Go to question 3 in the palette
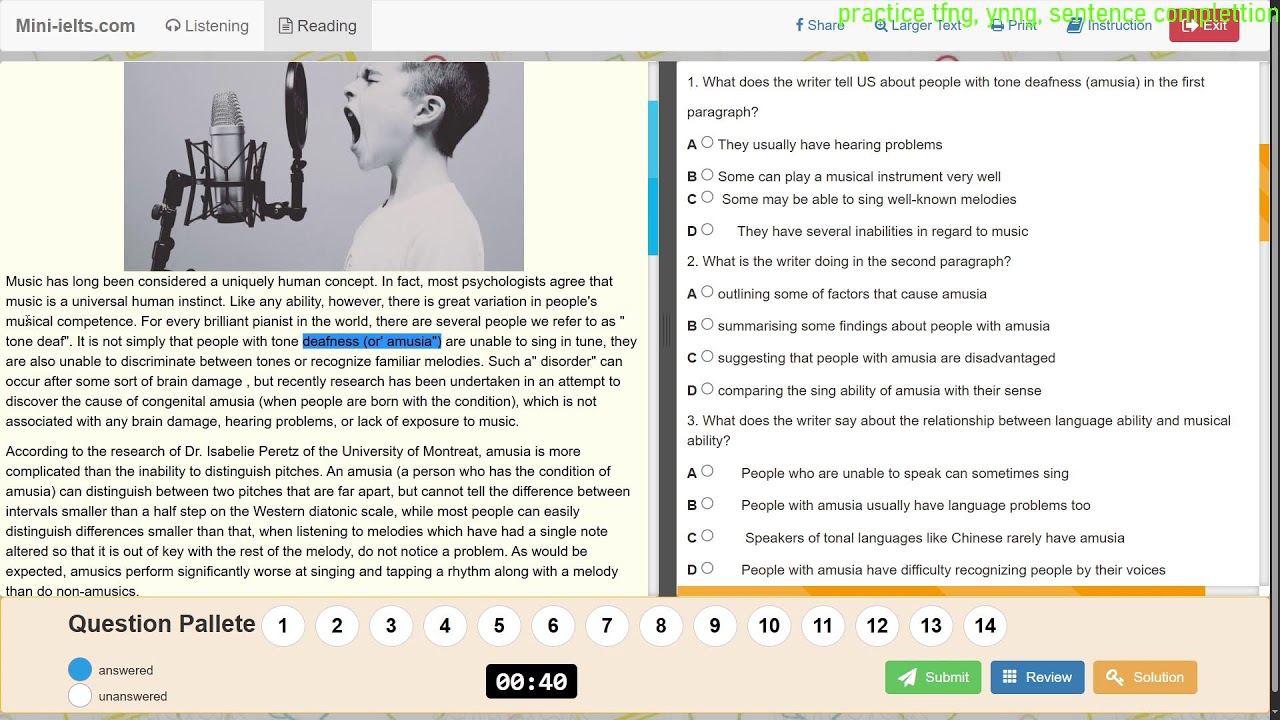The height and width of the screenshot is (720, 1280). [x=391, y=626]
